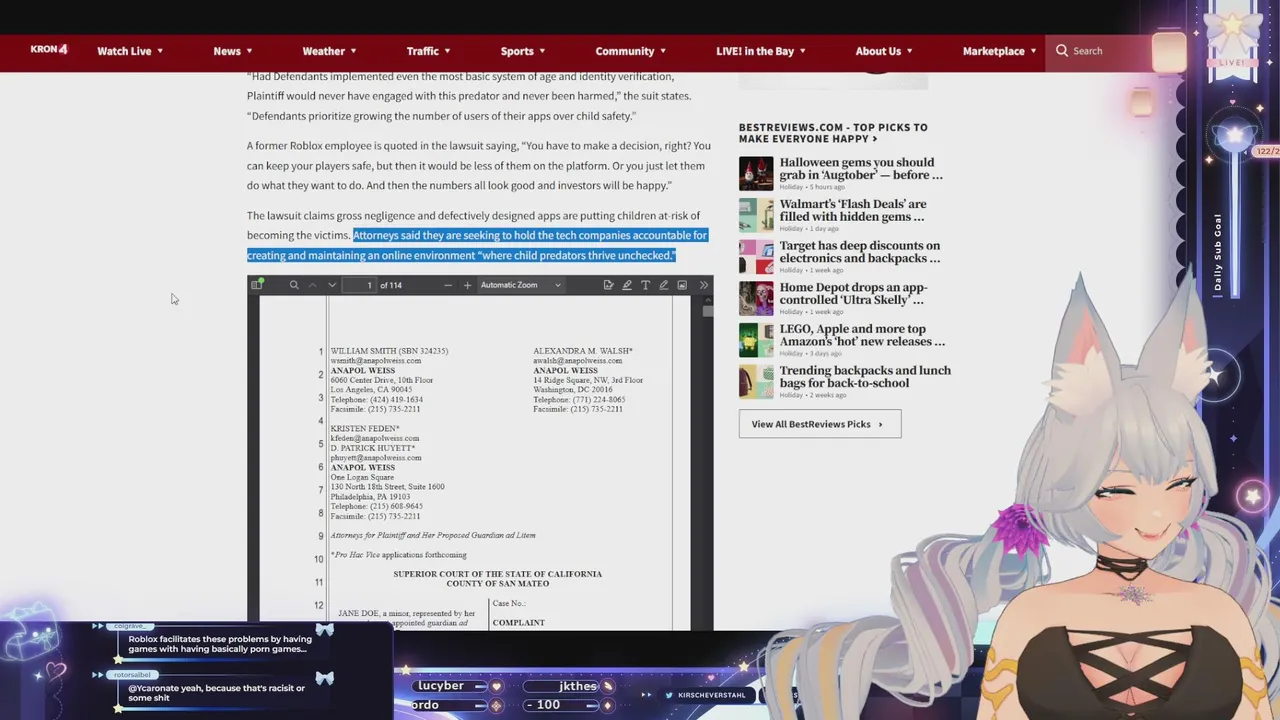Click 'Roblox facilitates these problems' chat message
Viewport: 1280px width, 720px height.
coord(220,644)
